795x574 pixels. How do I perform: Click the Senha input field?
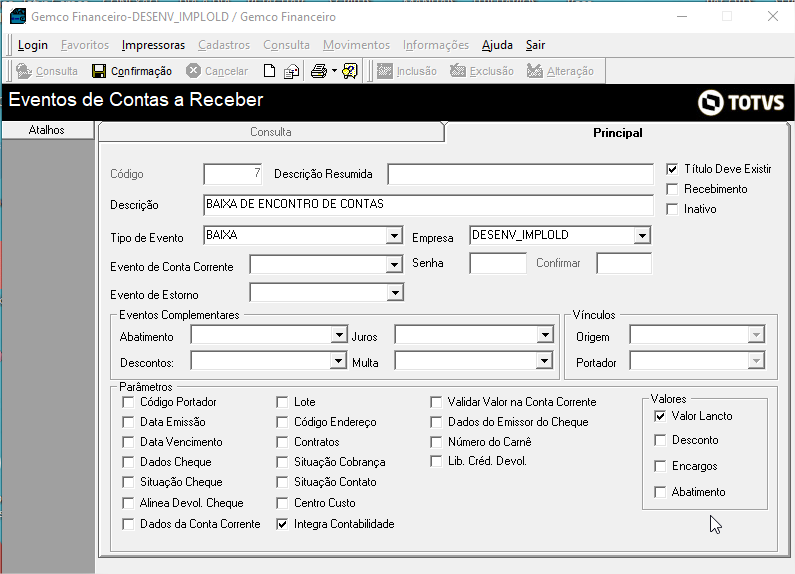498,264
